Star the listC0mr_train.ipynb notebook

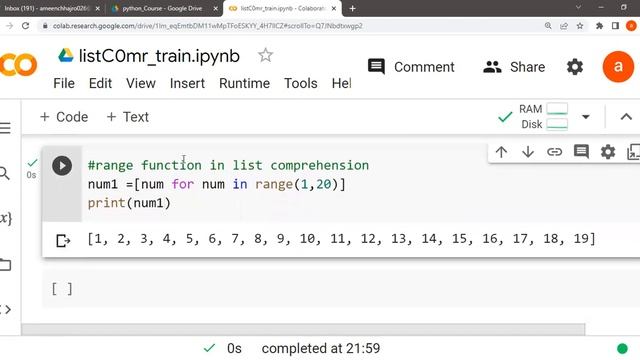point(265,55)
